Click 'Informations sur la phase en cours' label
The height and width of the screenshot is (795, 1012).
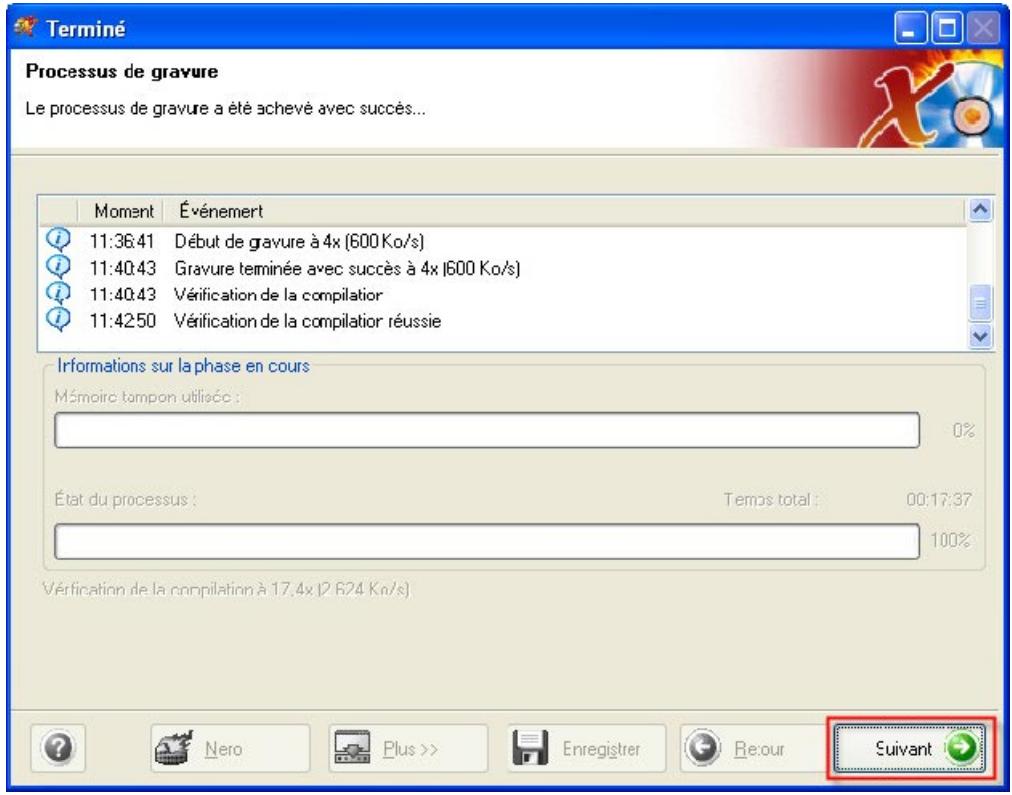click(183, 366)
